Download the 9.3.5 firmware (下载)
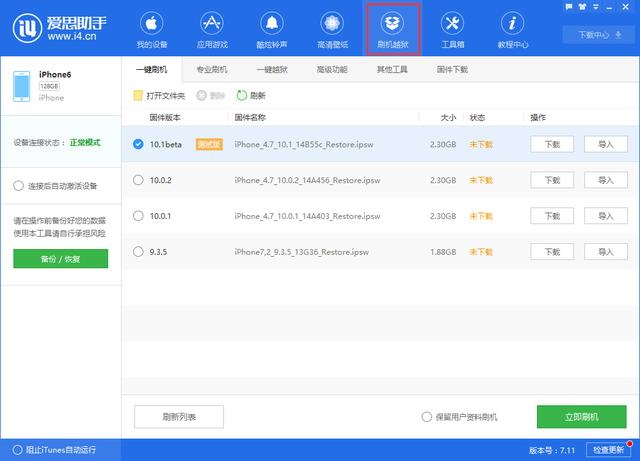The height and width of the screenshot is (461, 640). pos(552,252)
